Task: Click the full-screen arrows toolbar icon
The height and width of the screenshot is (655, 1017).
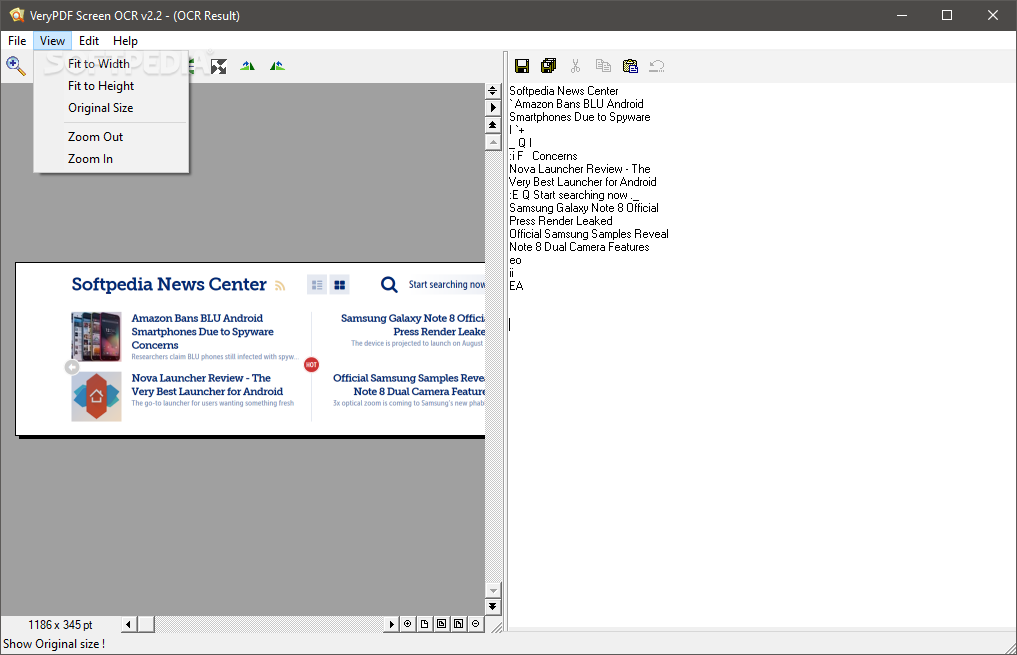Action: click(219, 66)
